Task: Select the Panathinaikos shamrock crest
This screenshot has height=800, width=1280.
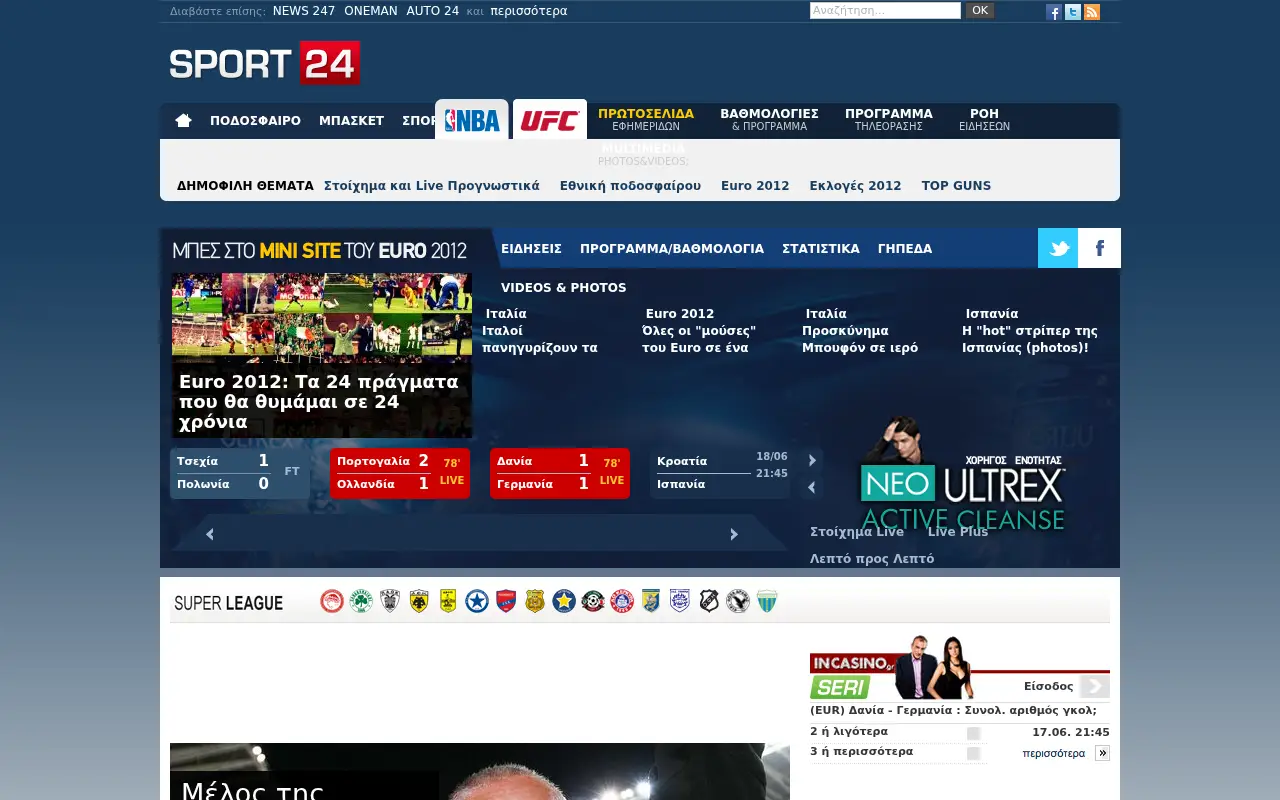Action: [361, 601]
